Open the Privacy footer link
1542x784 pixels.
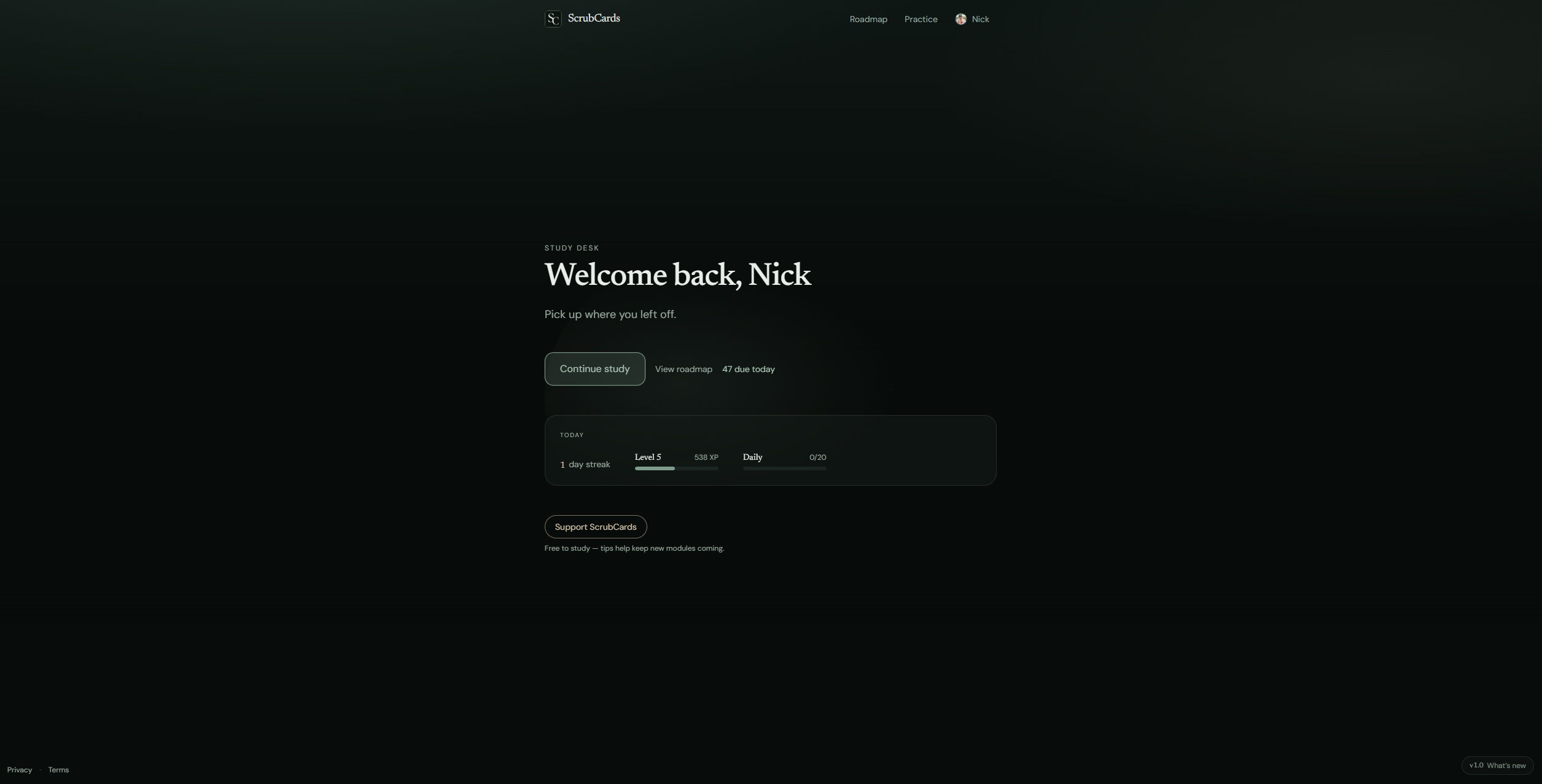click(x=20, y=770)
